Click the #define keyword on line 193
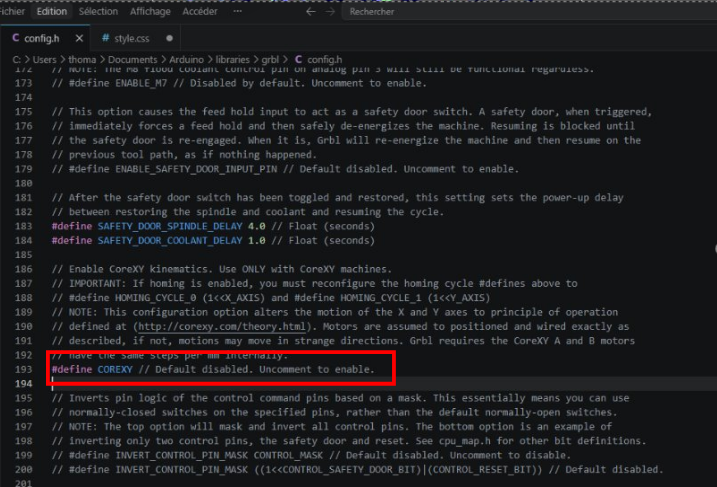 [x=72, y=369]
